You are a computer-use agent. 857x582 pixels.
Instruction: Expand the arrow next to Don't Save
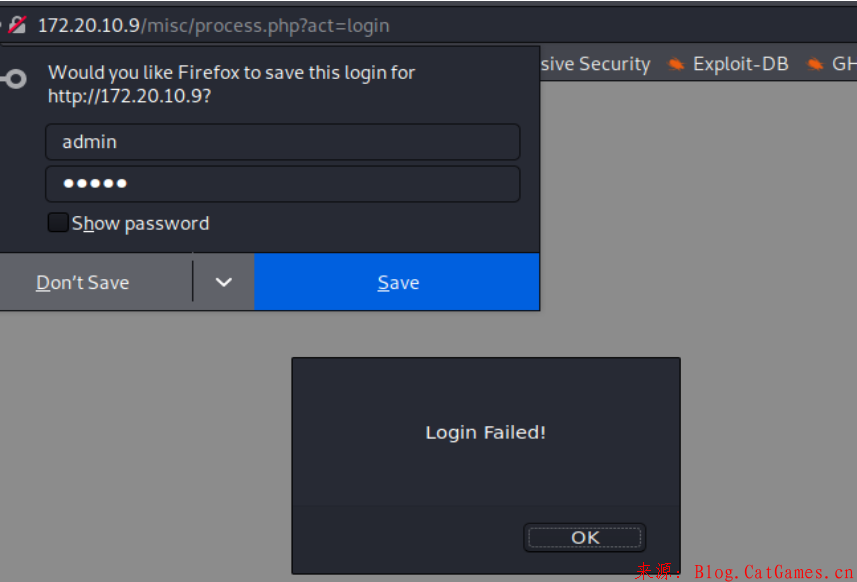[224, 282]
